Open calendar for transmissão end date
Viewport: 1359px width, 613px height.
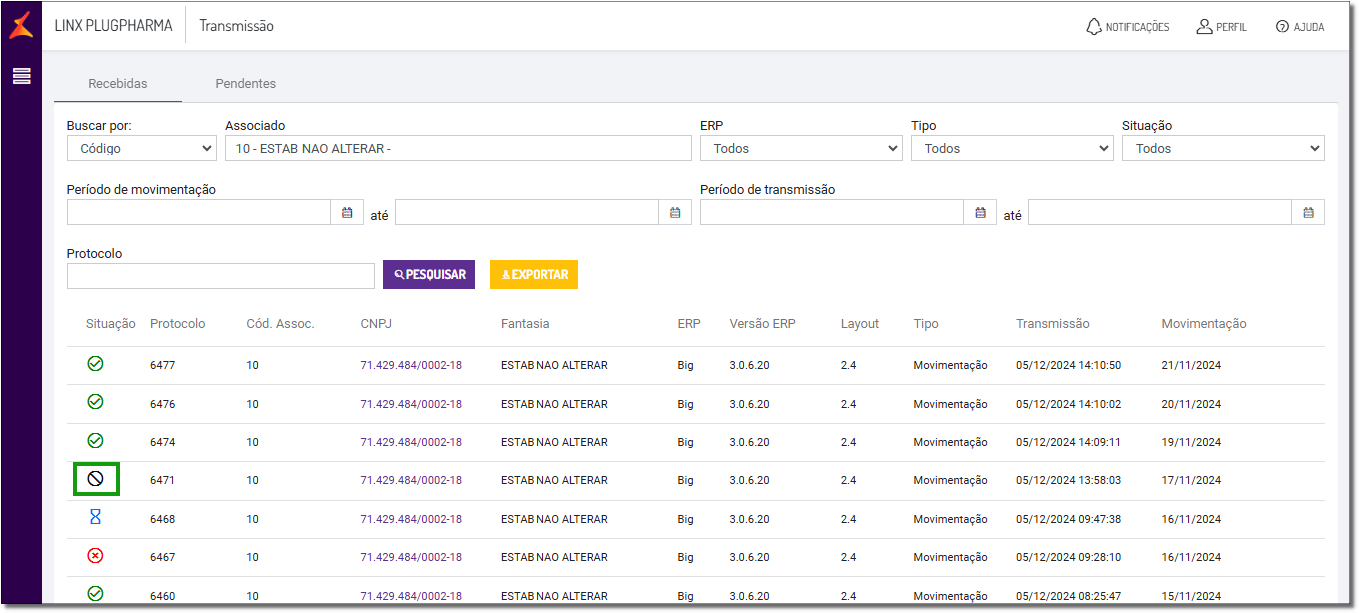(x=1308, y=212)
